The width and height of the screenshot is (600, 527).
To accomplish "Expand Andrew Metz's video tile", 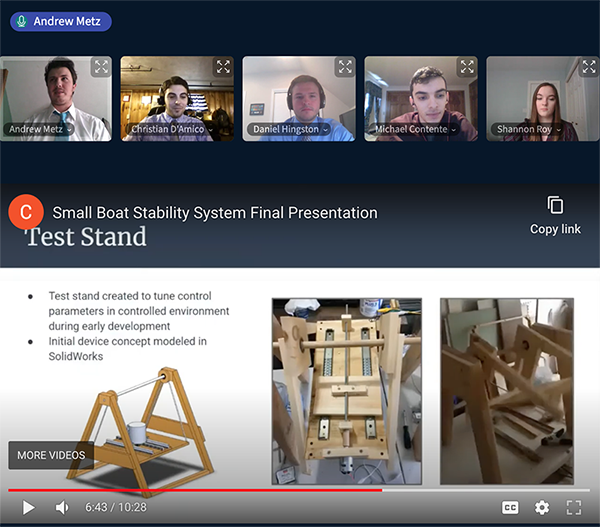I will pos(101,67).
